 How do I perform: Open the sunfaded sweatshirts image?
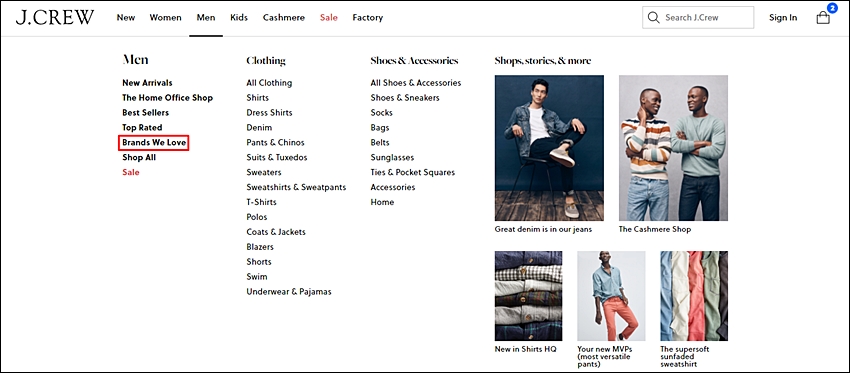coord(694,295)
